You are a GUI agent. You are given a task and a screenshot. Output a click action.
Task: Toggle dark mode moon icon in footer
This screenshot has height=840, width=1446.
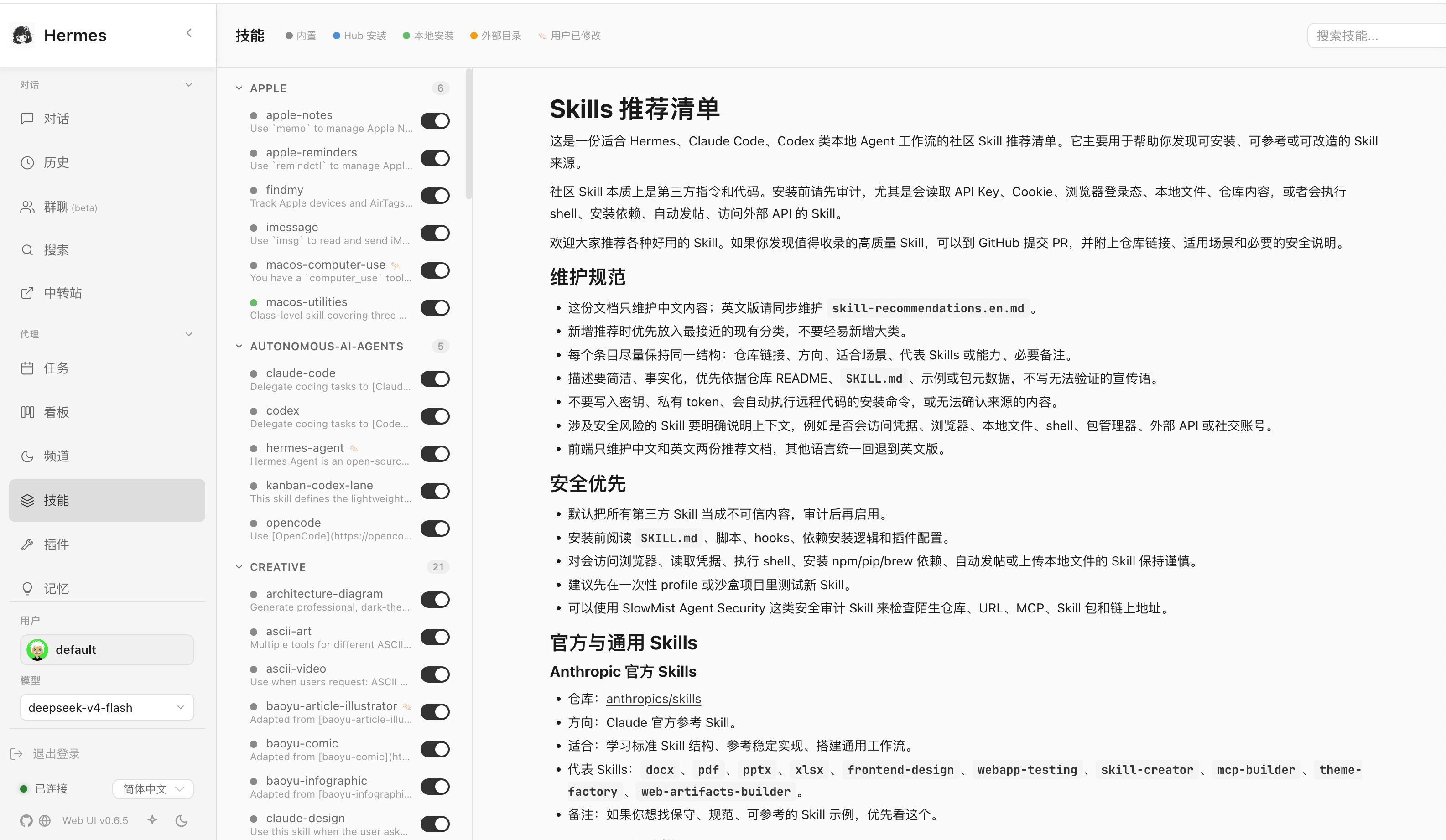coord(182,820)
